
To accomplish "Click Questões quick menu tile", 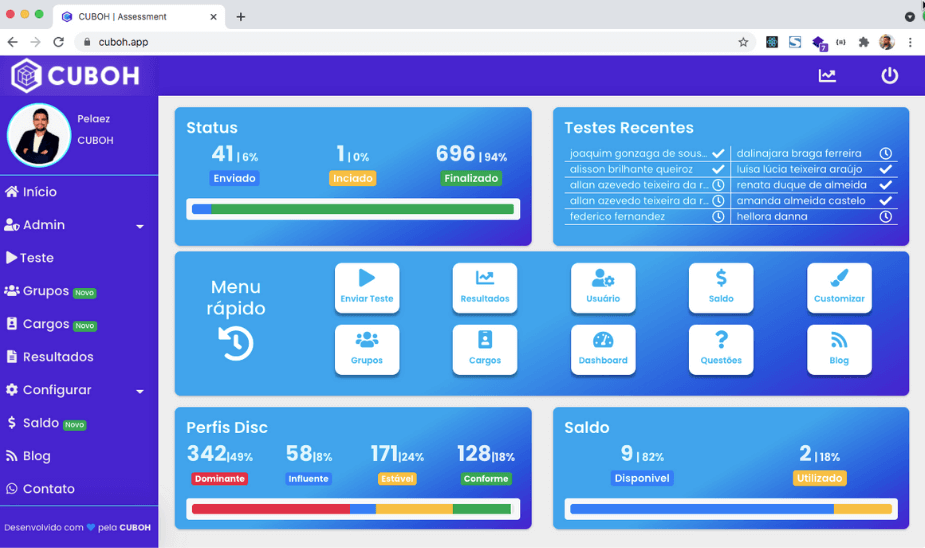I will click(x=721, y=349).
